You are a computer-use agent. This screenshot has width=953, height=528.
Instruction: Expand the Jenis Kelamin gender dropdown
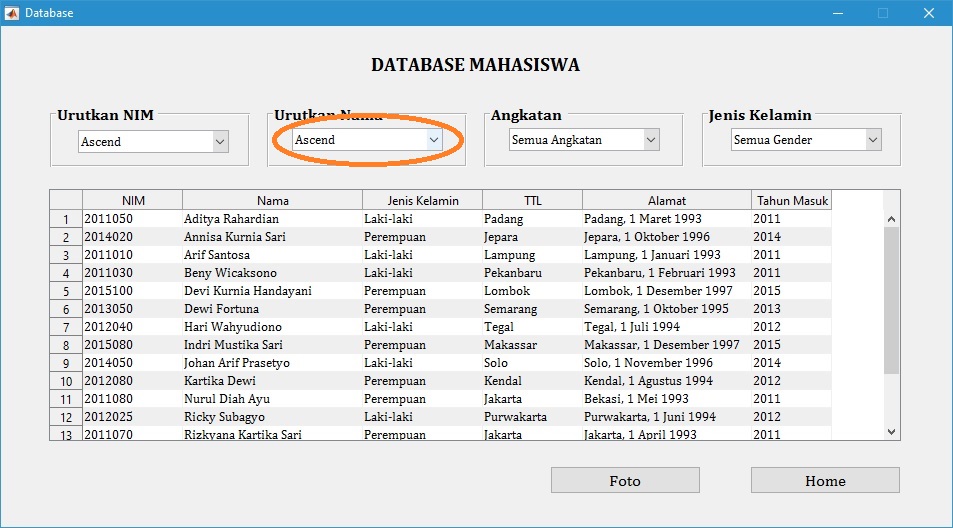(805, 140)
